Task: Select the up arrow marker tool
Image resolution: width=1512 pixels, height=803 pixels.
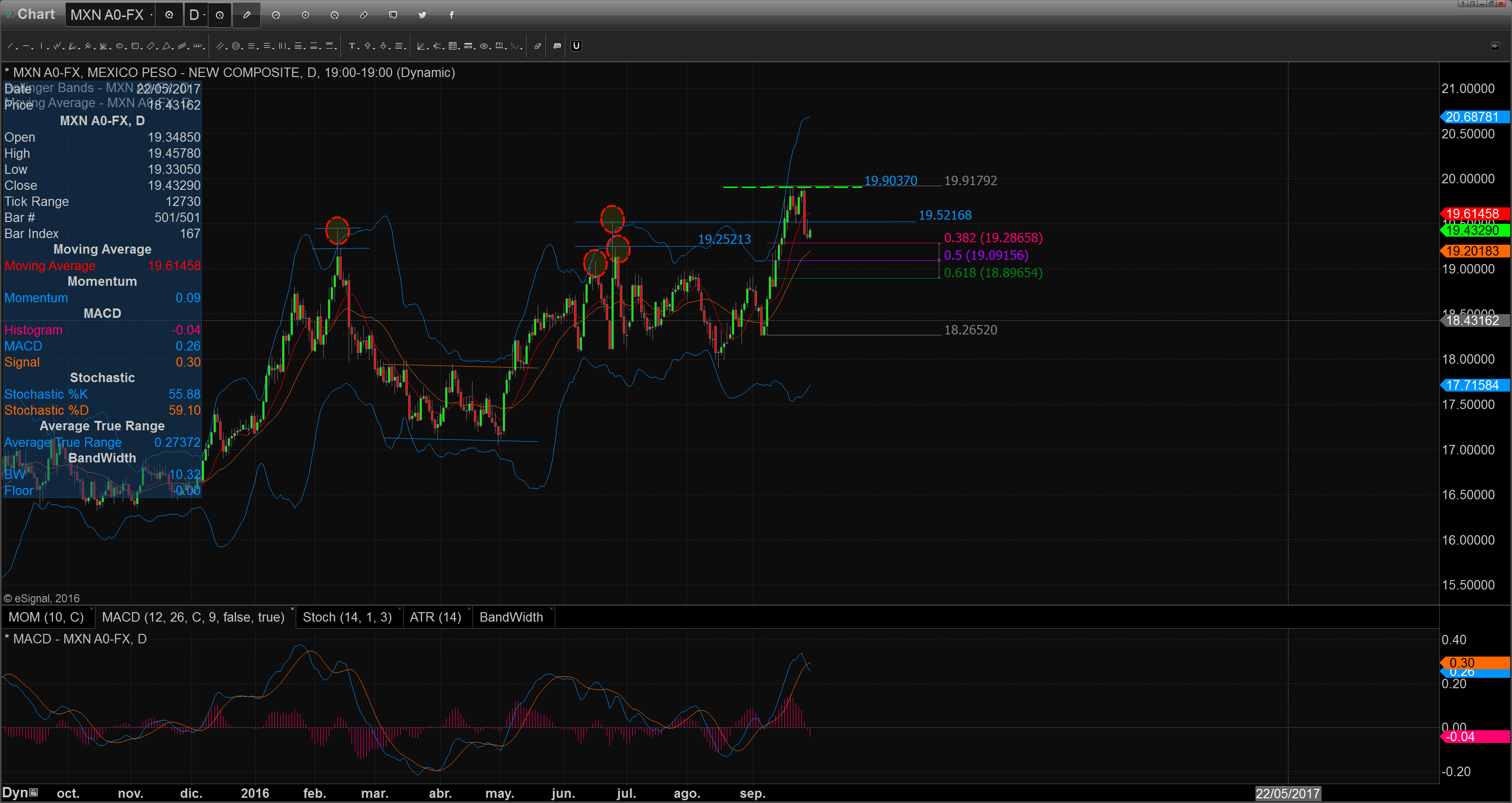Action: (368, 46)
